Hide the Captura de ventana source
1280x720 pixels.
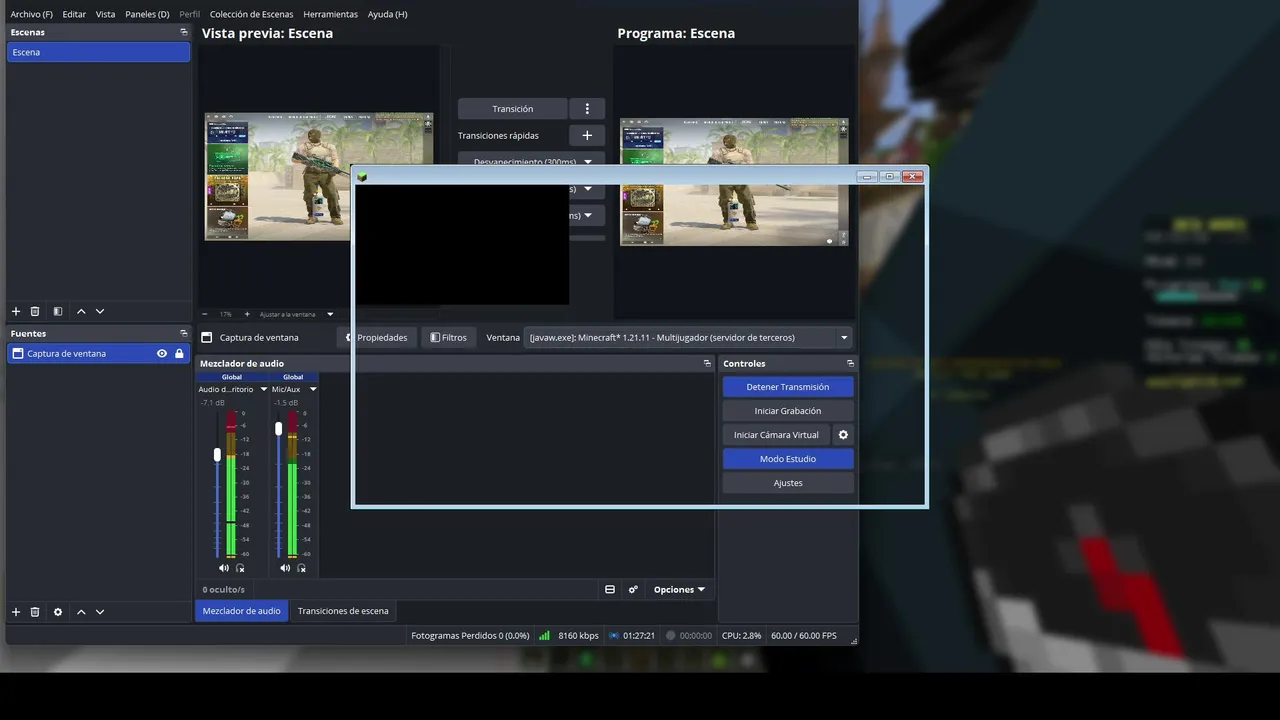pyautogui.click(x=162, y=353)
